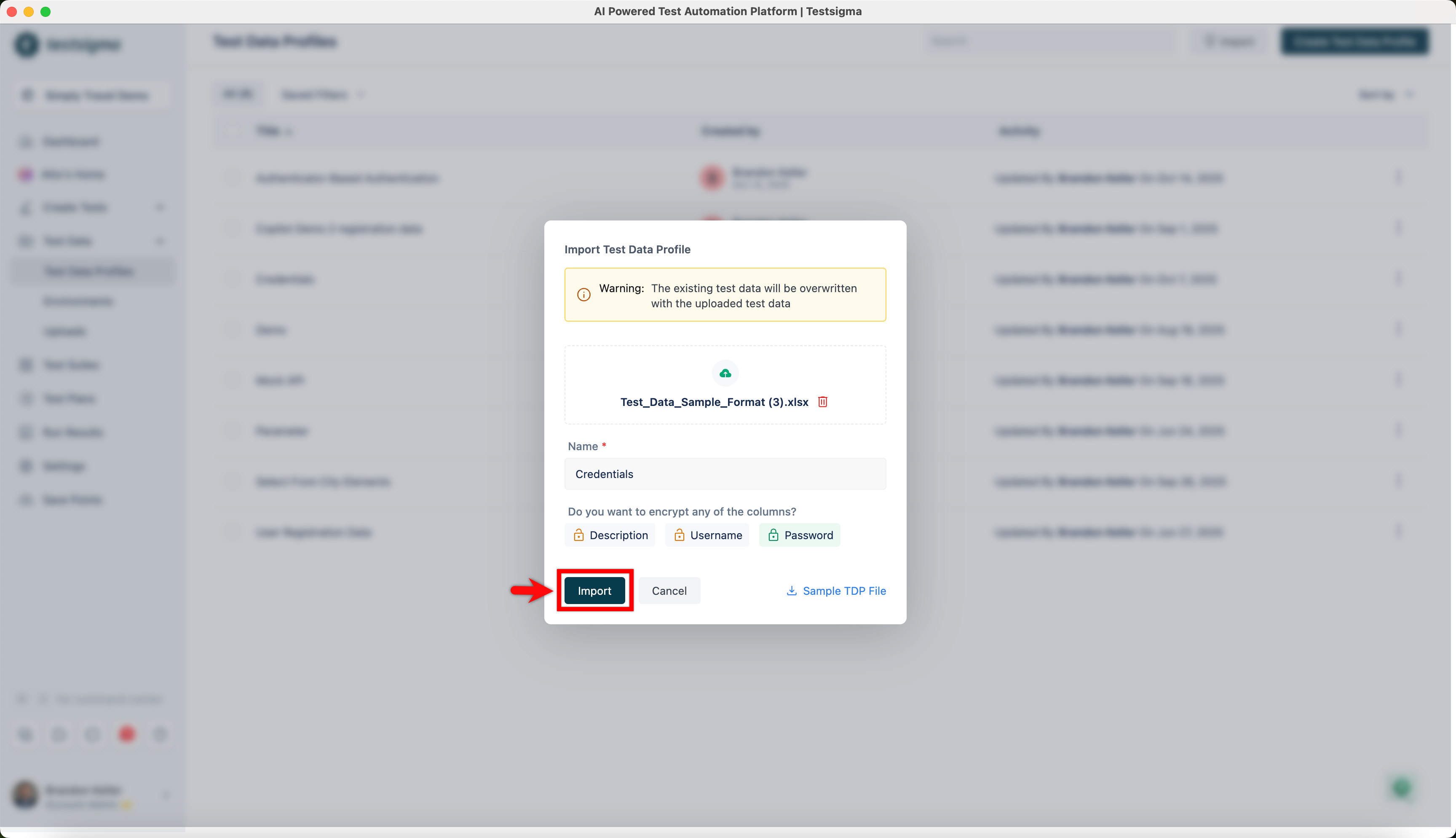Toggle encryption for Description column
1456x838 pixels.
coord(610,535)
